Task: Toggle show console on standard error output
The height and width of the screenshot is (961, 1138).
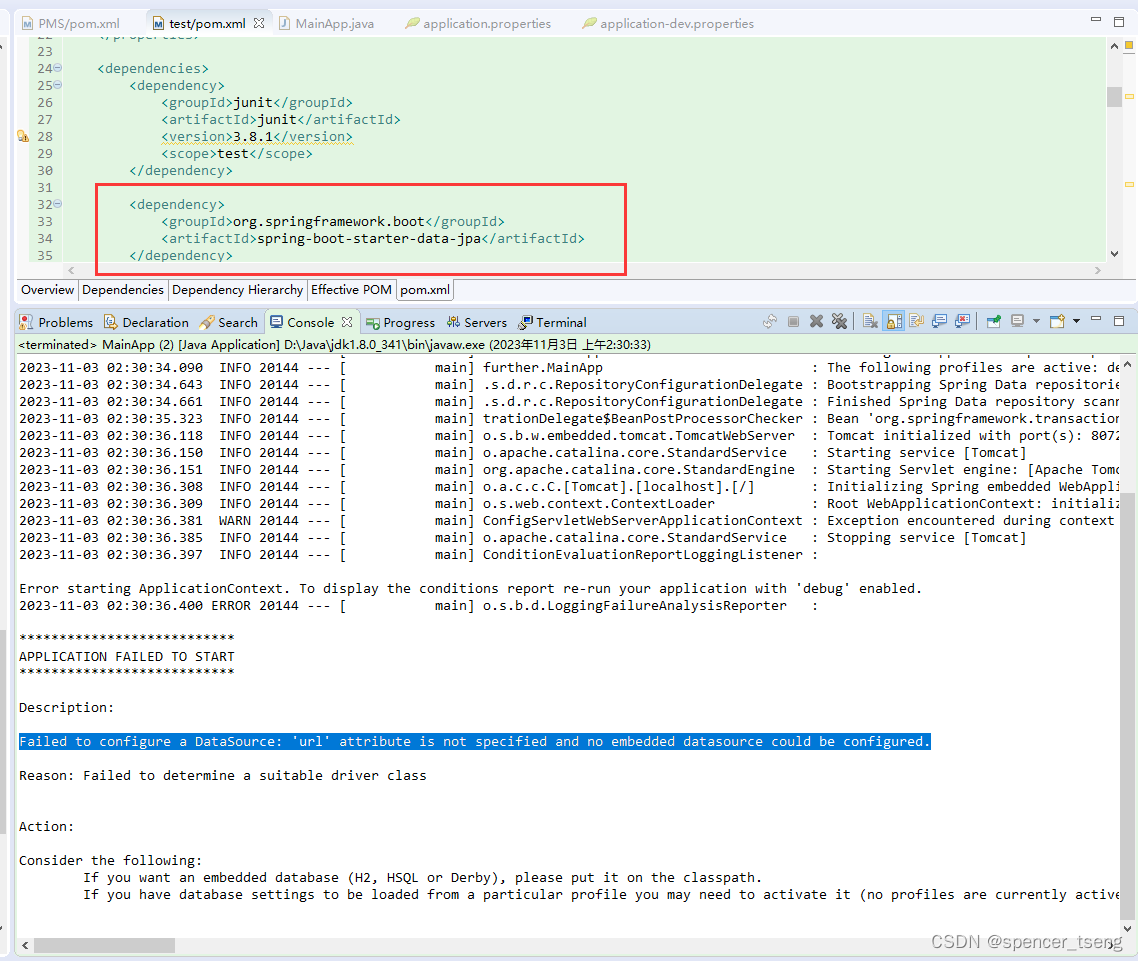Action: click(x=962, y=322)
